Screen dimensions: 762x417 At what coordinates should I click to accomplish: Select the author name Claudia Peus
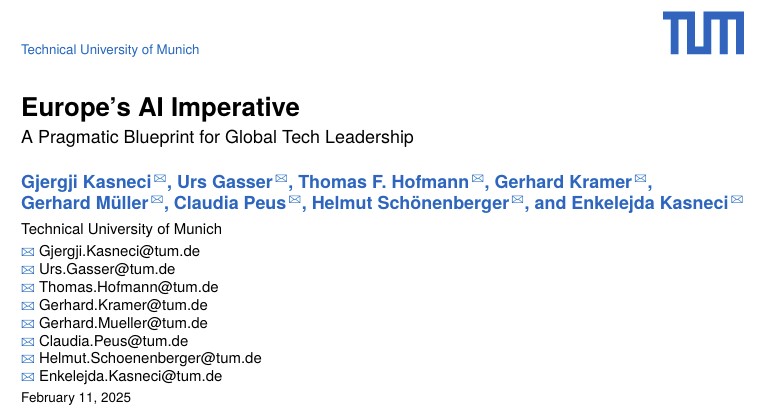230,203
